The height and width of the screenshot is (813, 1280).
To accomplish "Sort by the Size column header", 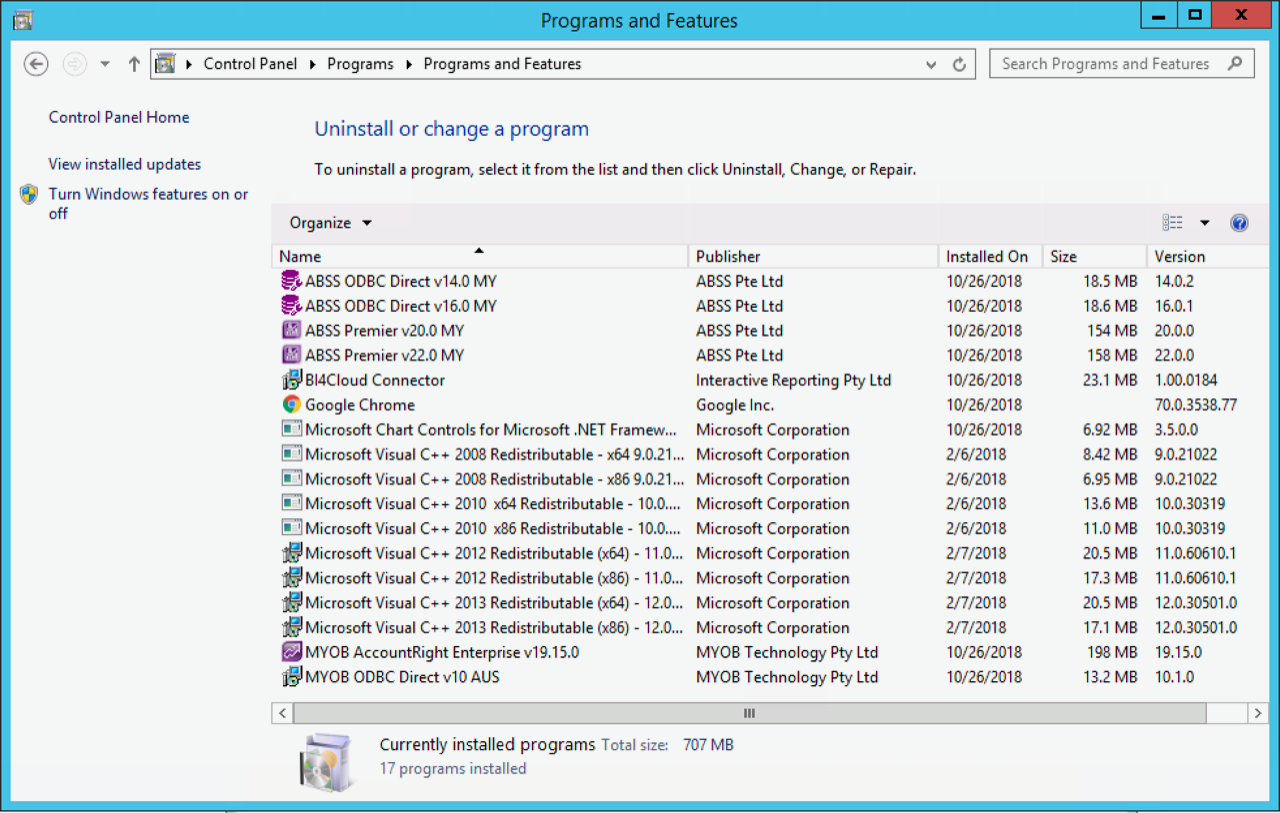I will pos(1094,256).
